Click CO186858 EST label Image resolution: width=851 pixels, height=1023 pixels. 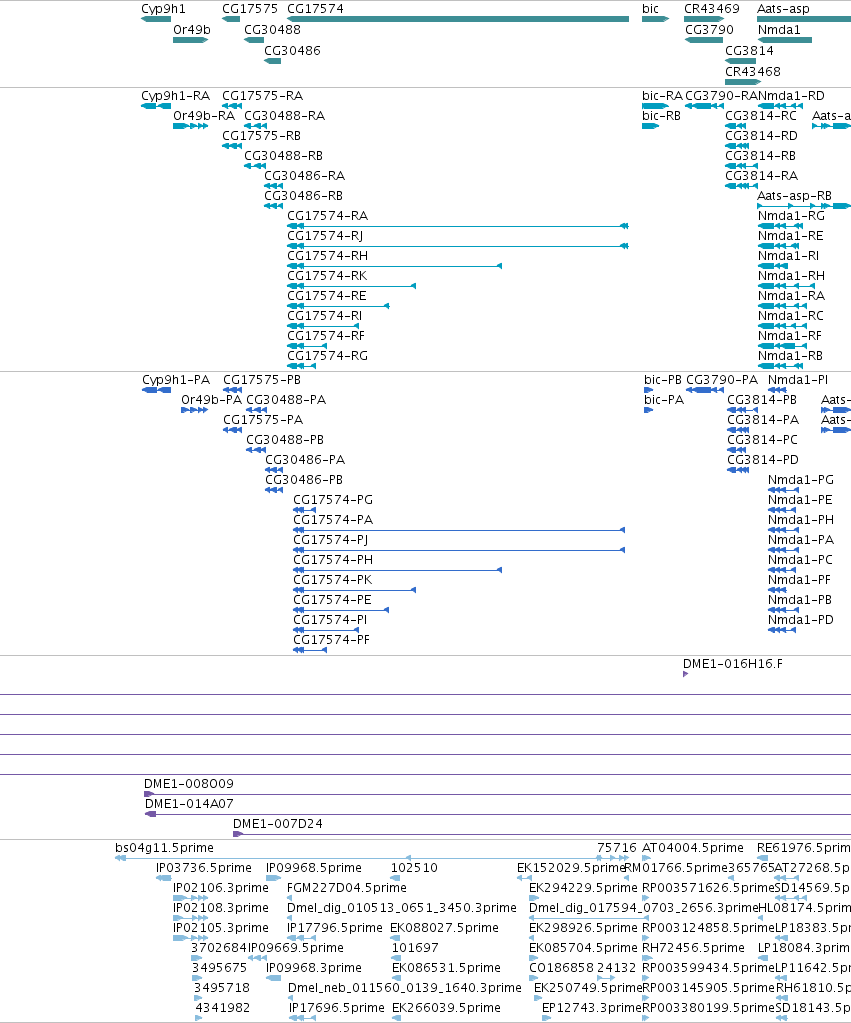[561, 968]
